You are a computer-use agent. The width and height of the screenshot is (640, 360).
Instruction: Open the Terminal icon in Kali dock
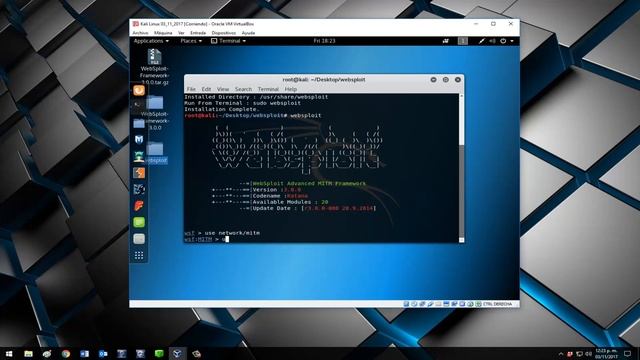tap(139, 105)
